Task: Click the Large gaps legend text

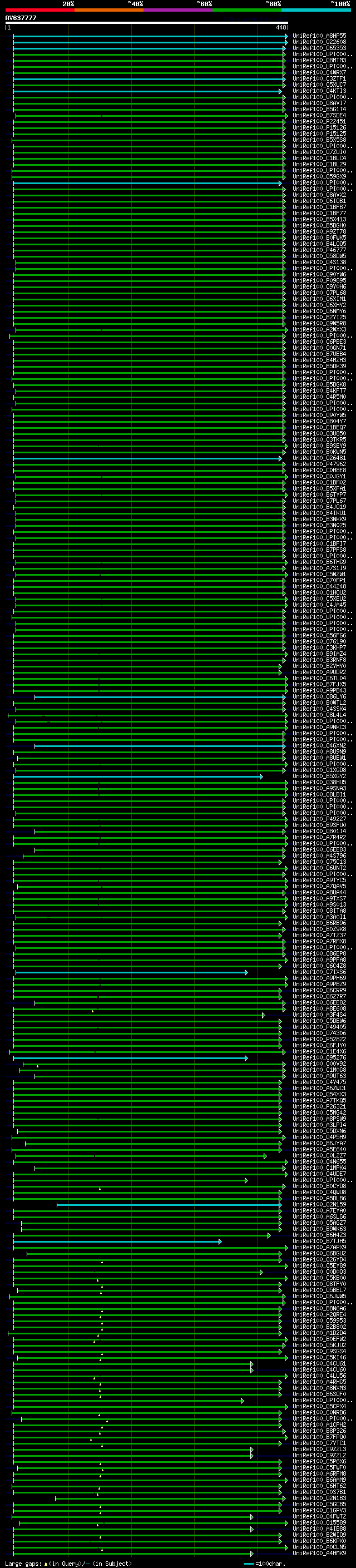Action: (69, 1563)
